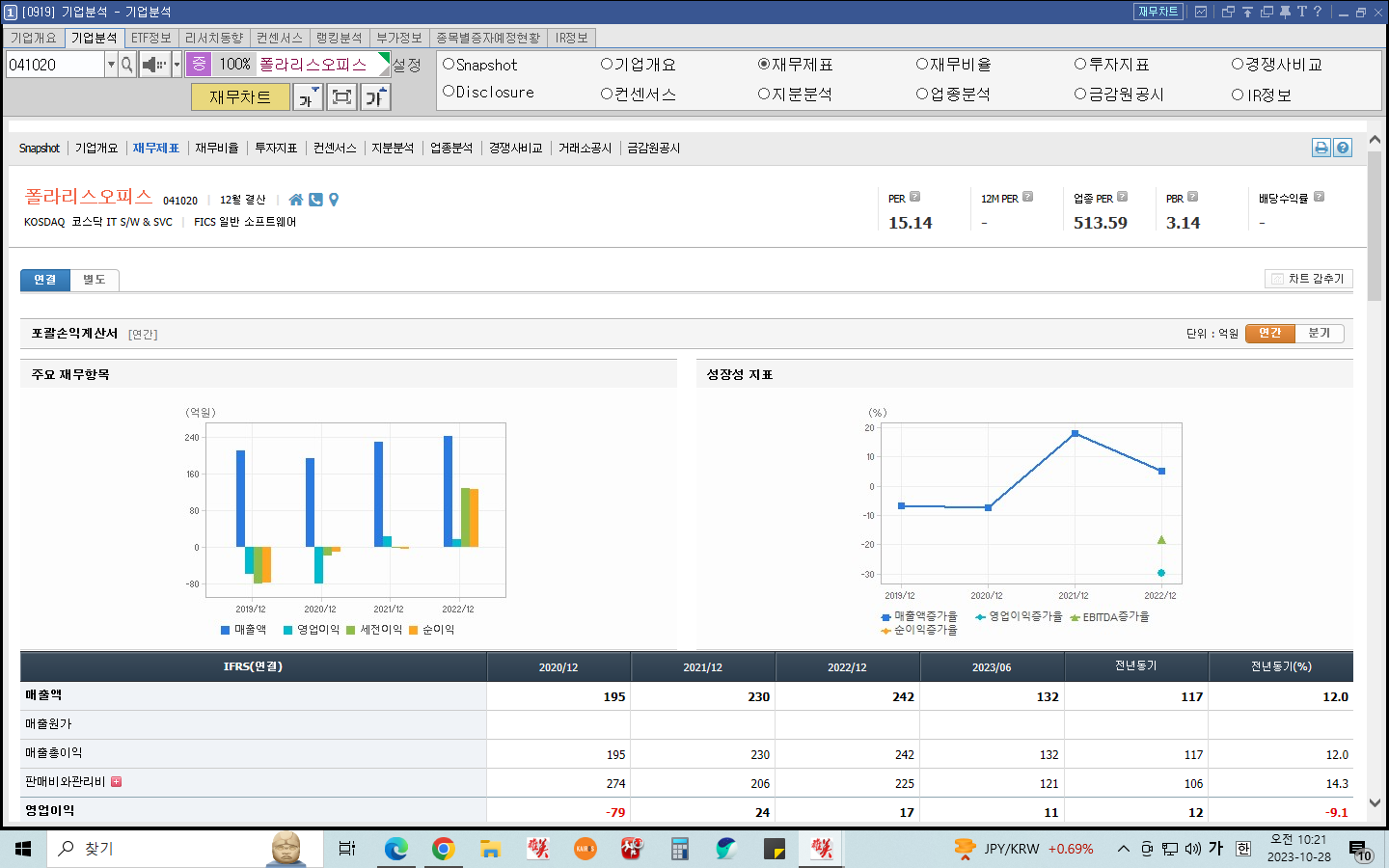Open the speaker options dropdown arrow
The image size is (1389, 868).
177,65
